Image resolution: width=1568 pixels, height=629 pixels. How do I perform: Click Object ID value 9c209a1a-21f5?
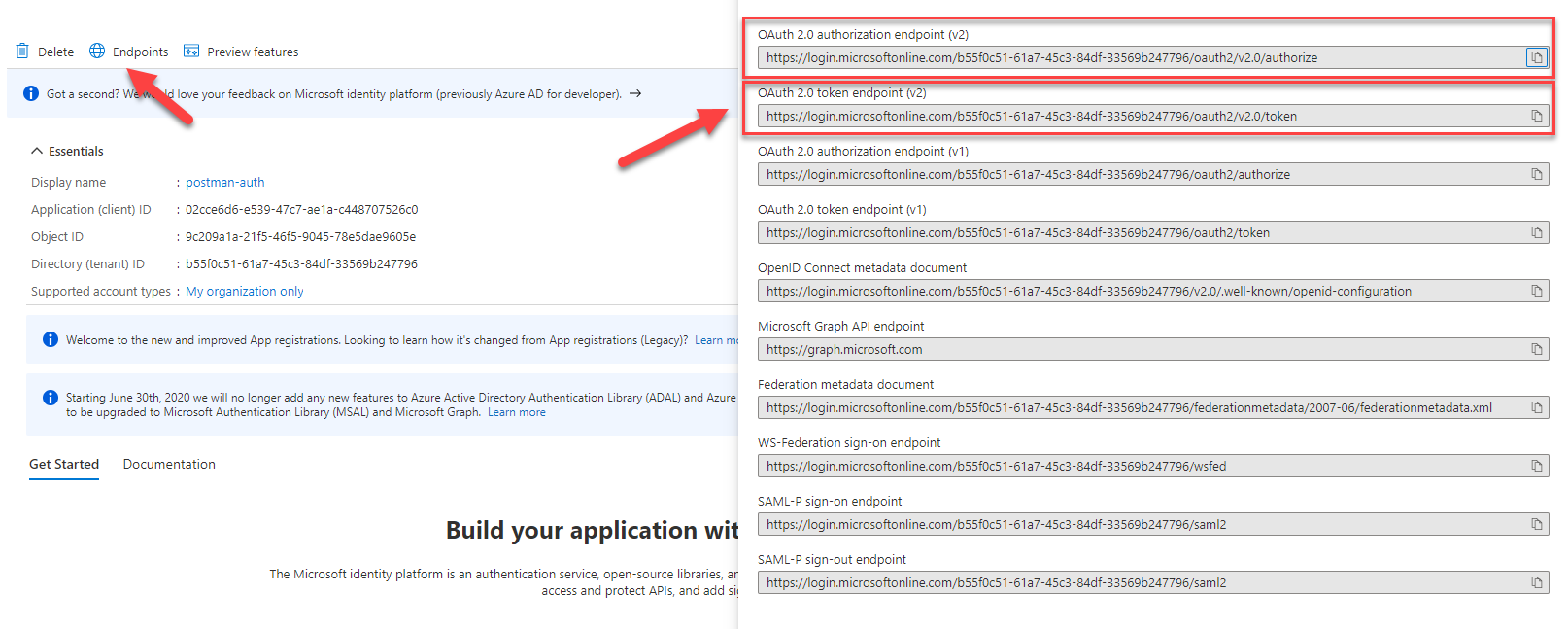pos(300,236)
